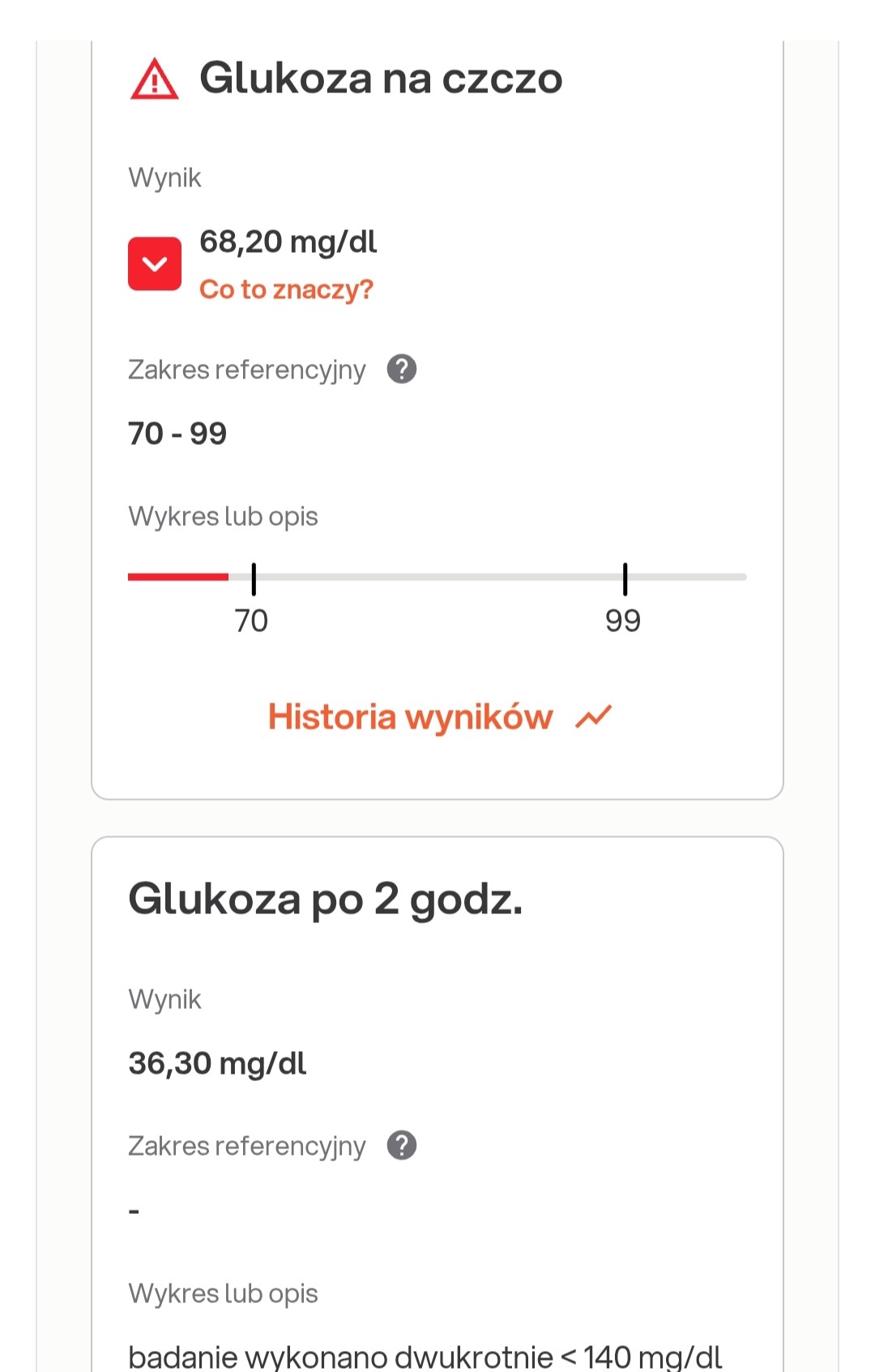Viewport: 875px width, 1372px height.
Task: Click the red below-range arrow icon
Action: (155, 263)
